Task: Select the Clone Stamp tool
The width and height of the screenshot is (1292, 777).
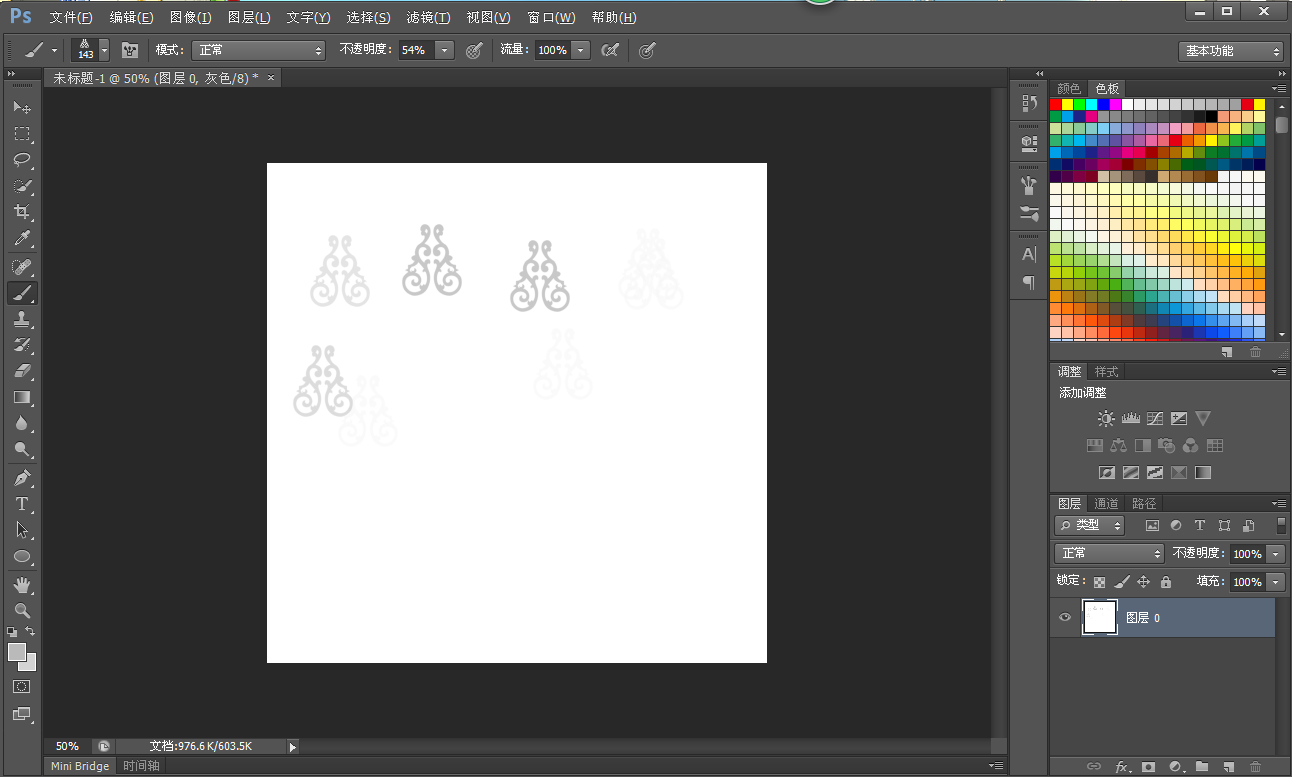Action: [22, 319]
